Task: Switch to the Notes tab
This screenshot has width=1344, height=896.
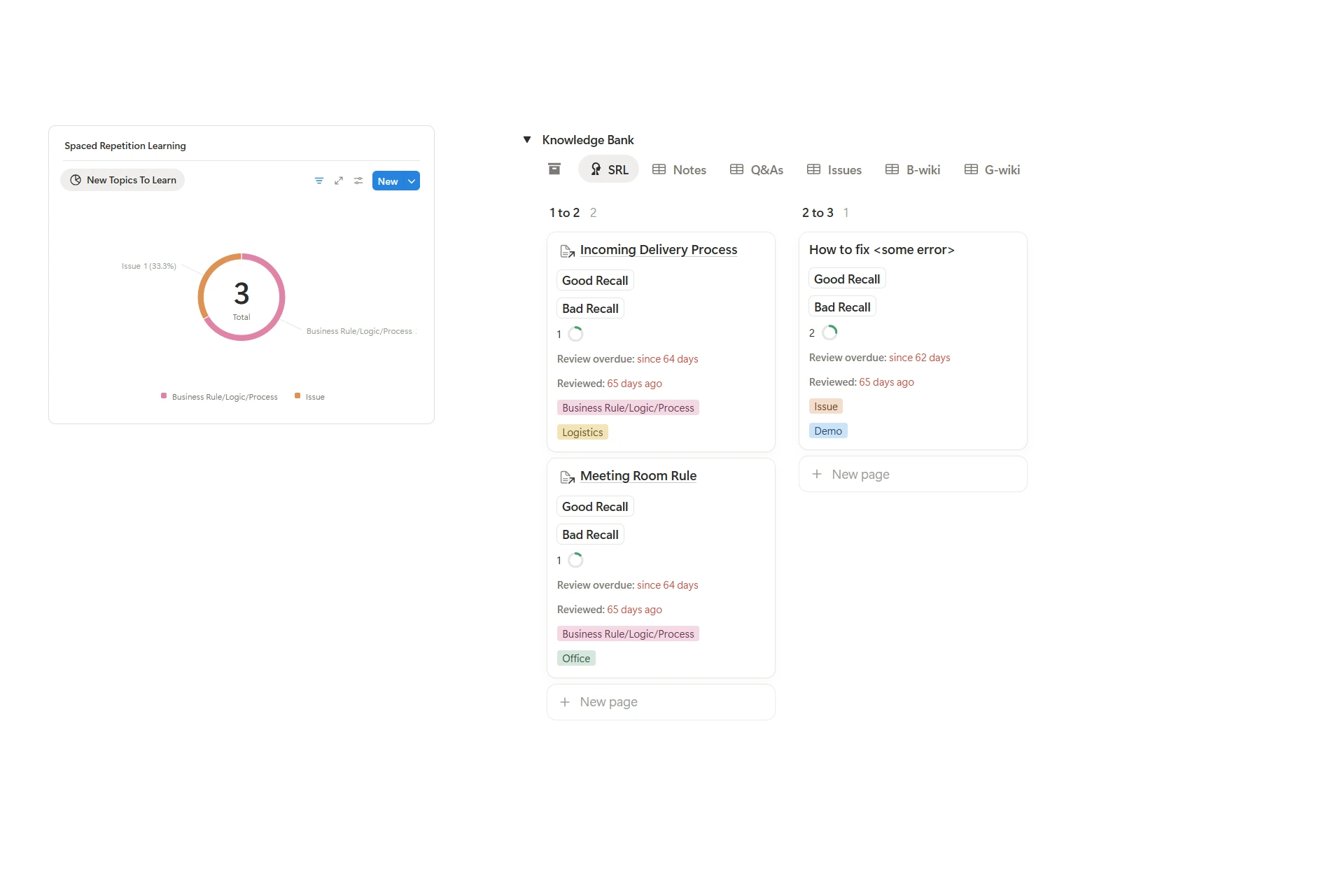Action: (679, 169)
